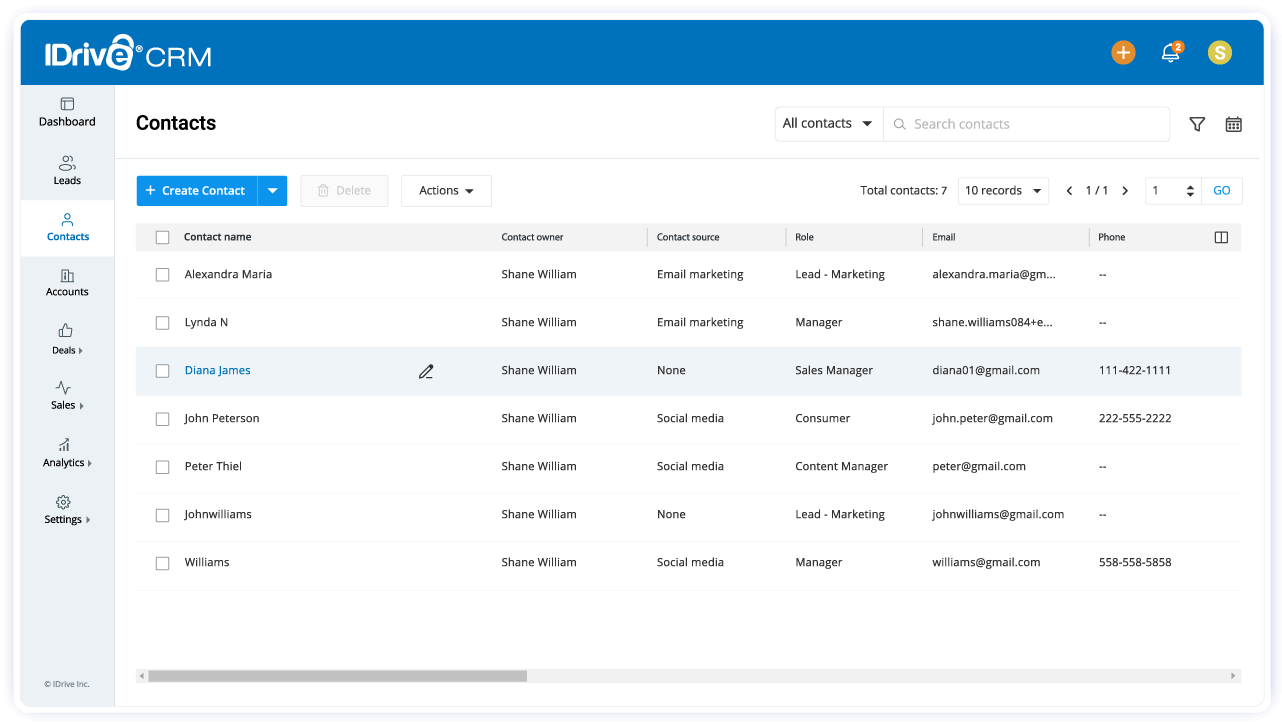Check the Diana James row checkbox

pos(162,371)
